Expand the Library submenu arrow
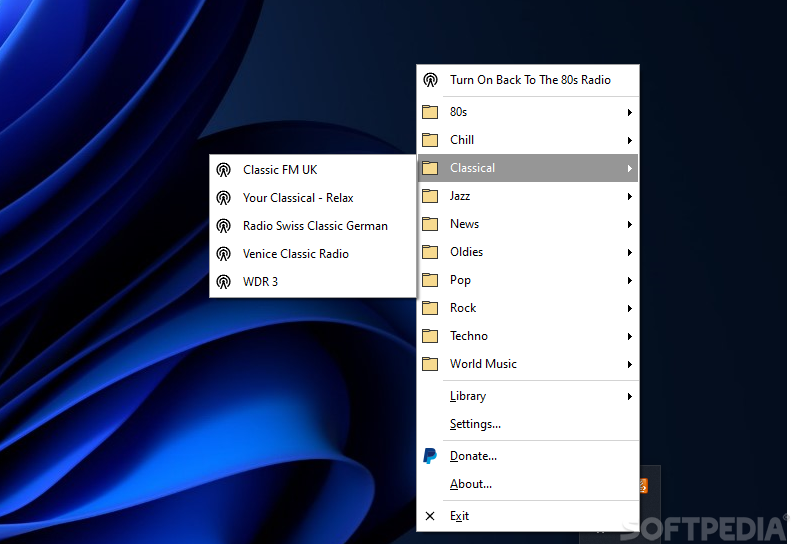 pos(629,396)
